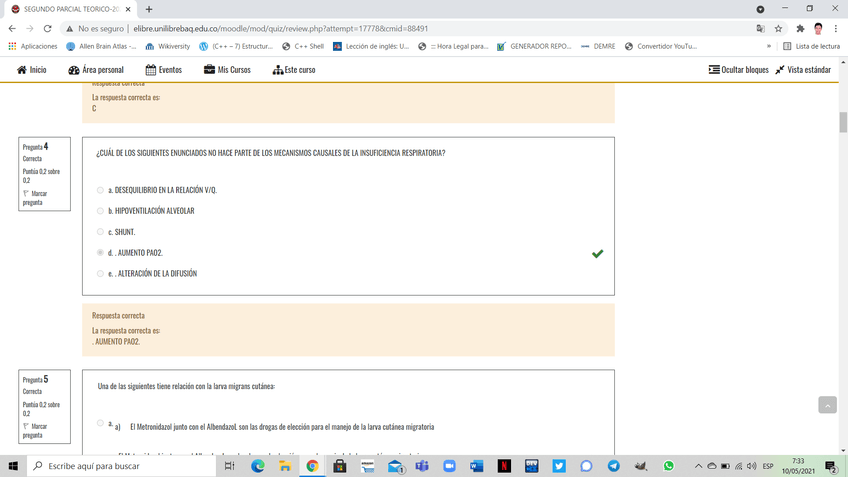Screen dimensions: 848x477
Task: Open the taskbar clock showing 10/05/2021
Action: point(798,466)
